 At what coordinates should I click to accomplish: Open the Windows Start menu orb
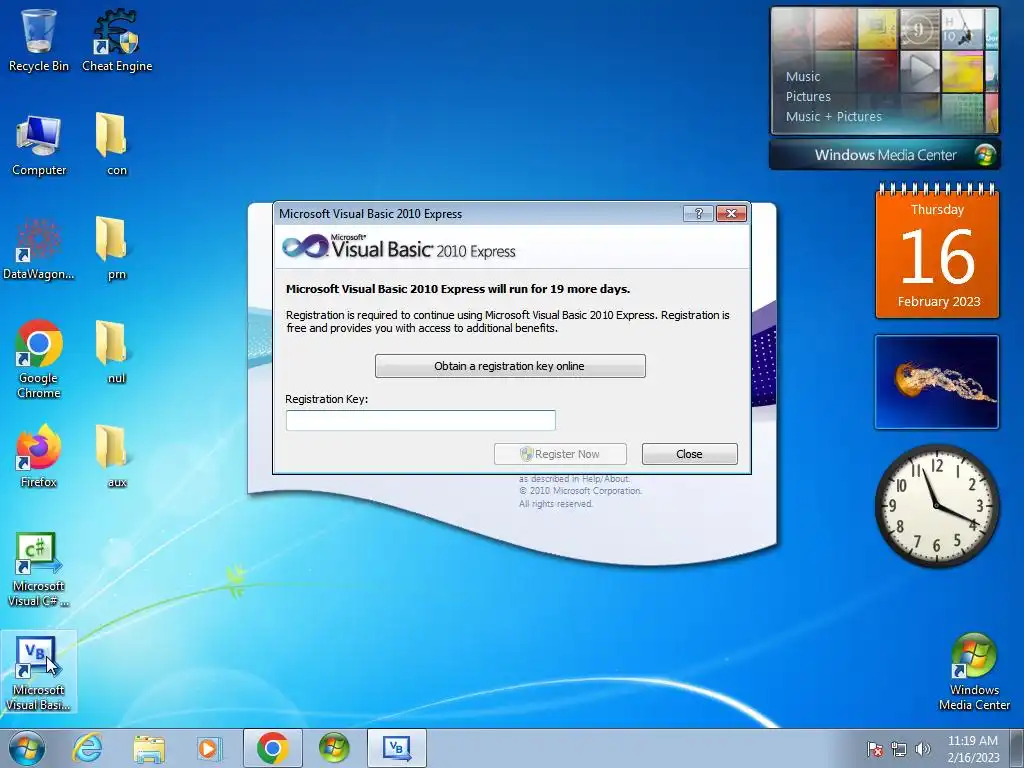[x=27, y=748]
